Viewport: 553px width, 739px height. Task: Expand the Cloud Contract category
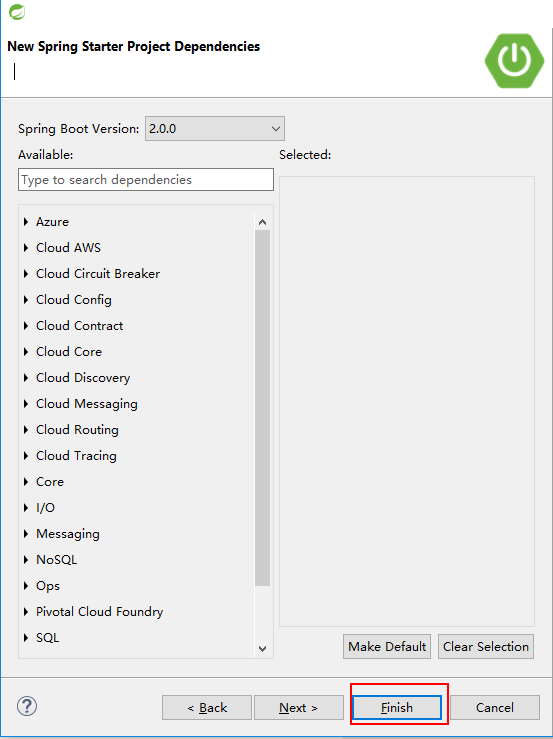click(x=26, y=326)
